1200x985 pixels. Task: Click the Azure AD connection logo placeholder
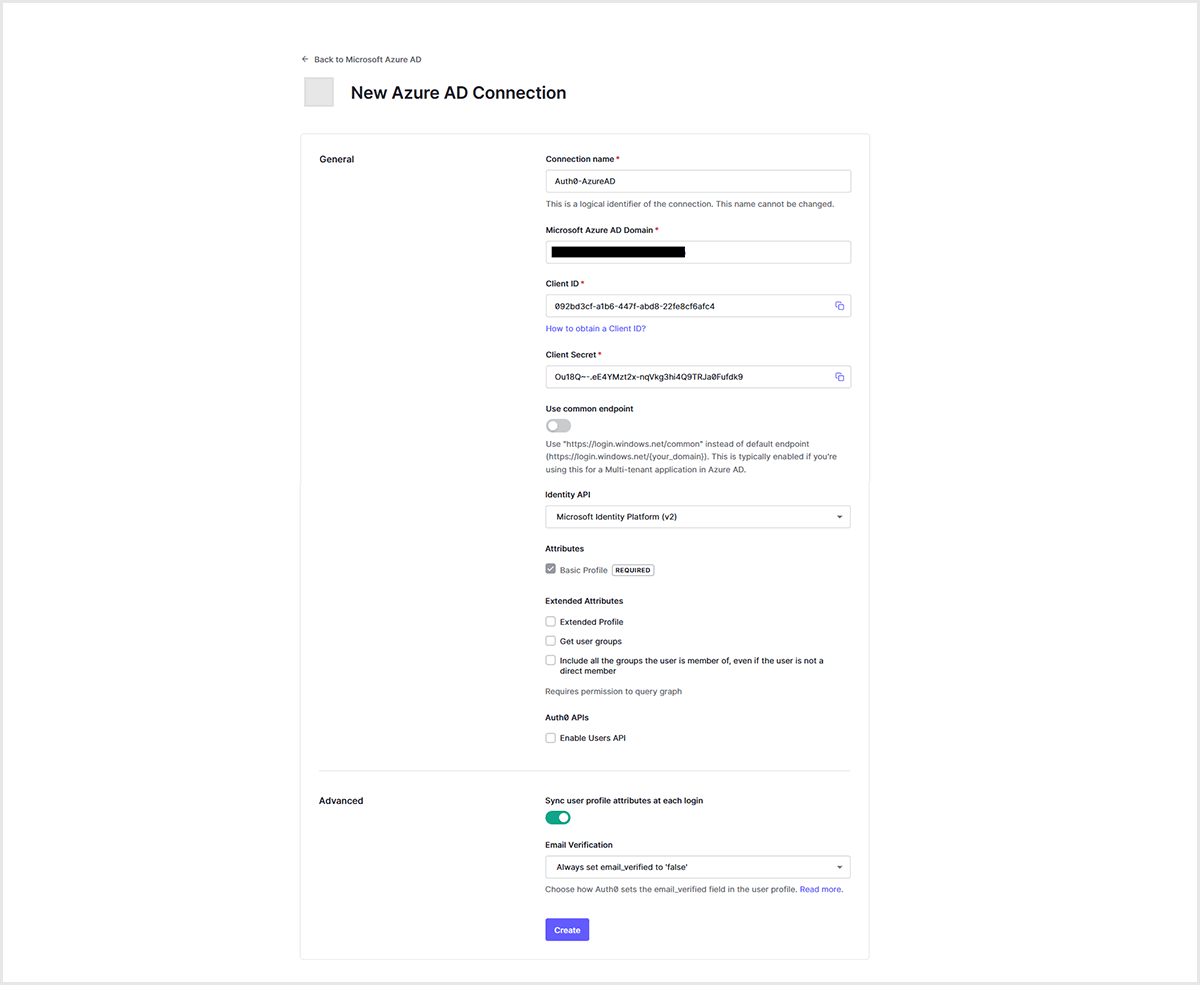[x=318, y=92]
